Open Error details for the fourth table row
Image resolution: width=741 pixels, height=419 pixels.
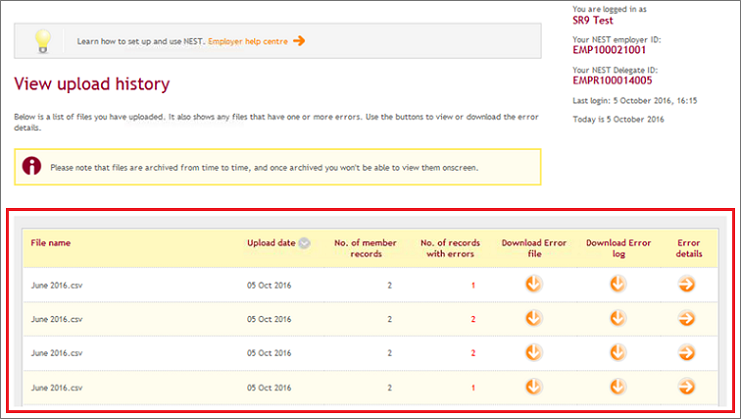686,387
